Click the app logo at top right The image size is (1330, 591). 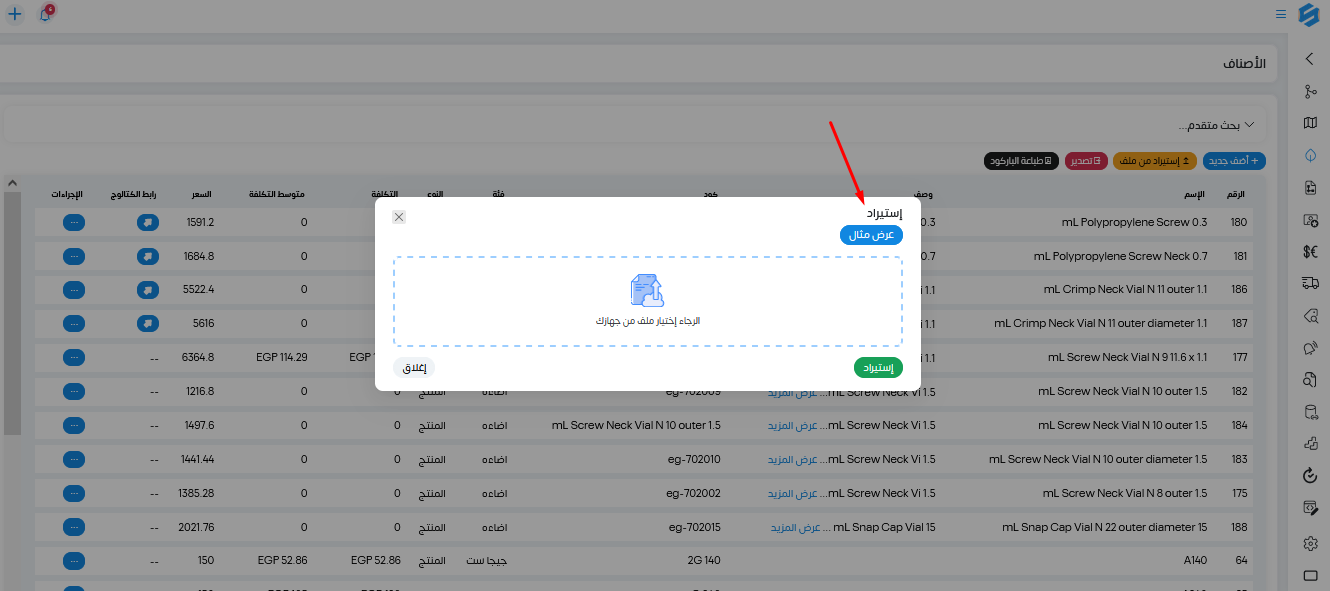pos(1310,14)
